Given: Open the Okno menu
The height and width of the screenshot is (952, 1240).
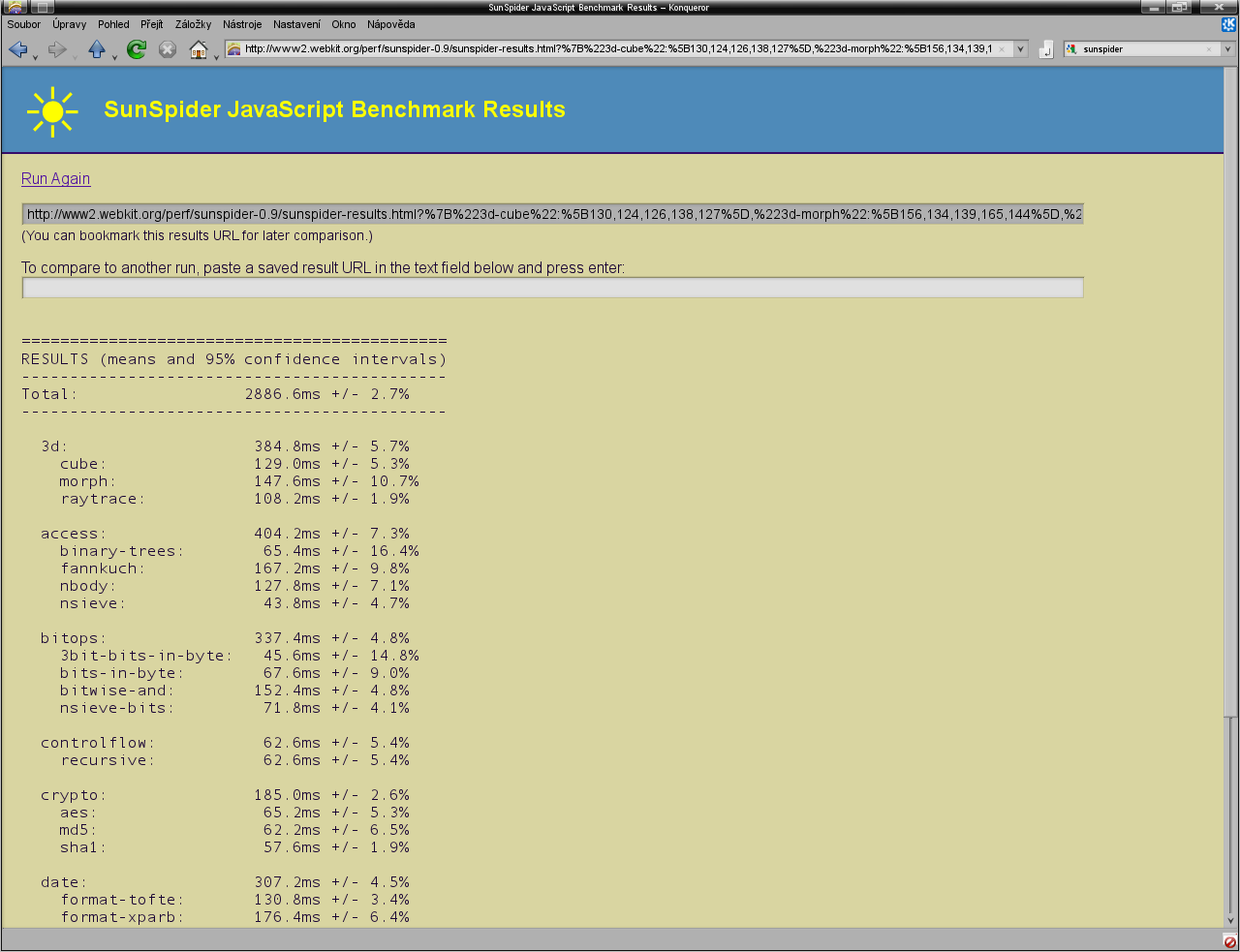Looking at the screenshot, I should tap(344, 24).
